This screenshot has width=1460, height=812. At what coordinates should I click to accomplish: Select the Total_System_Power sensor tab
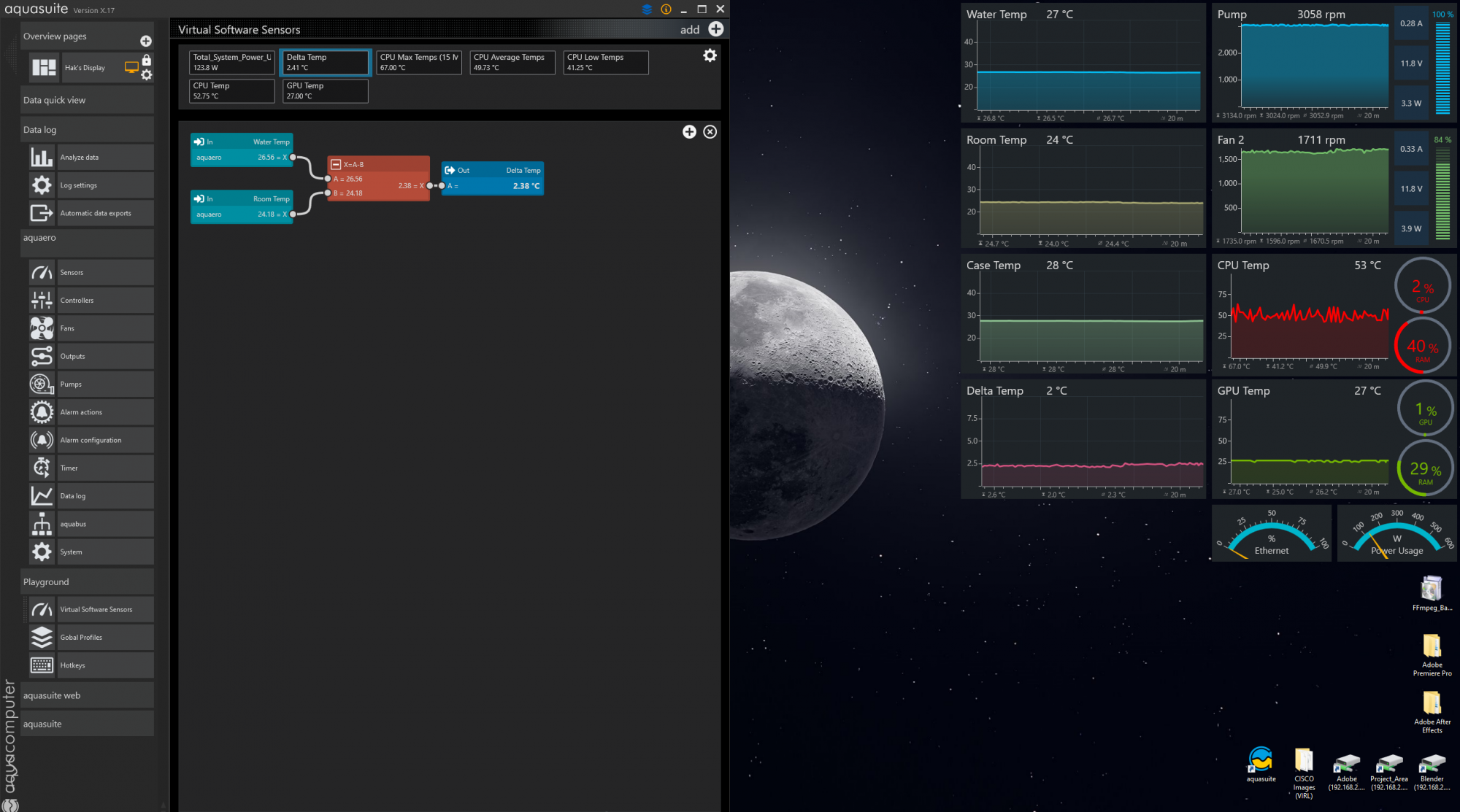(232, 62)
